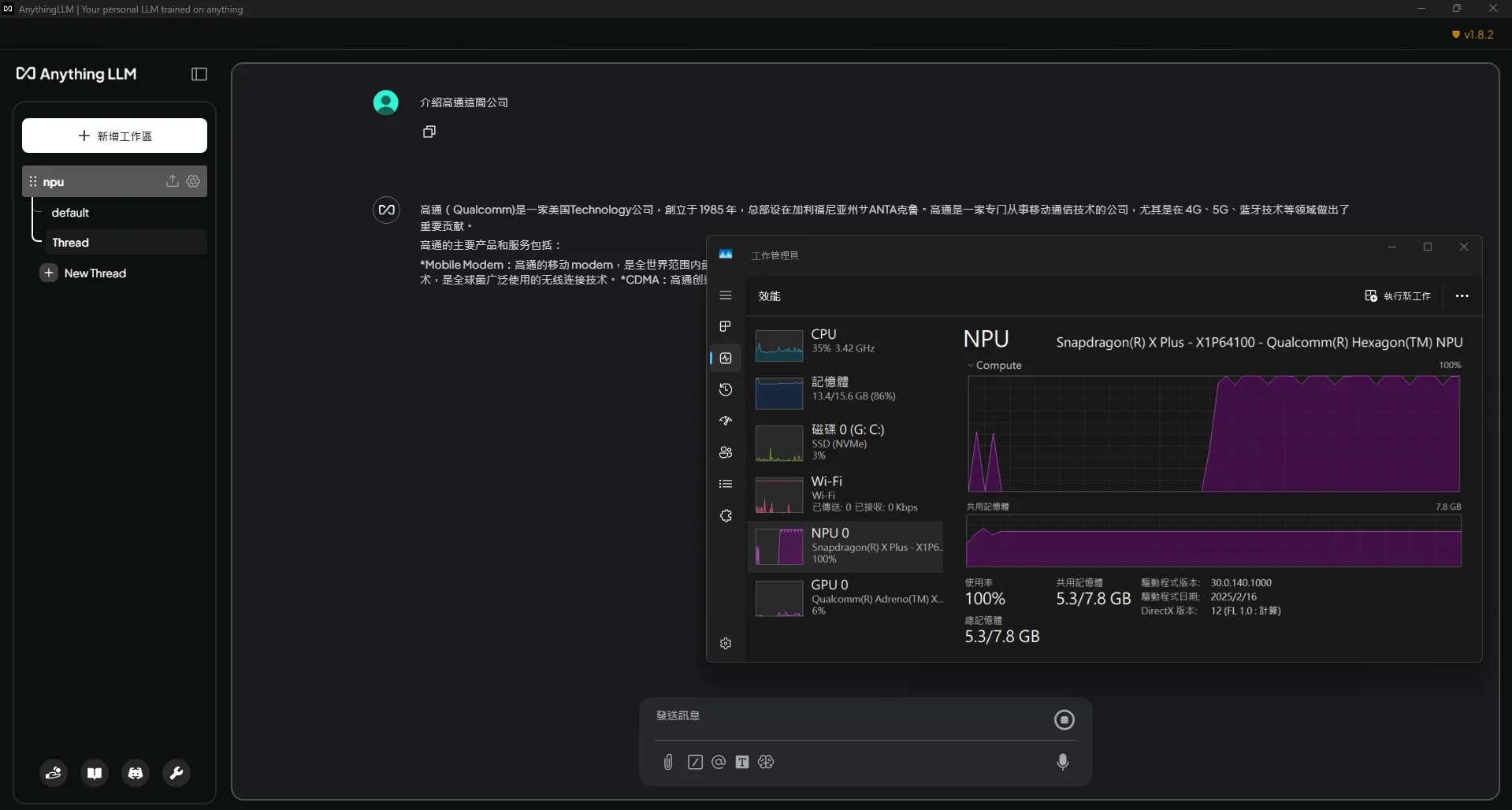Open text size icon in prompt bar

click(x=742, y=762)
